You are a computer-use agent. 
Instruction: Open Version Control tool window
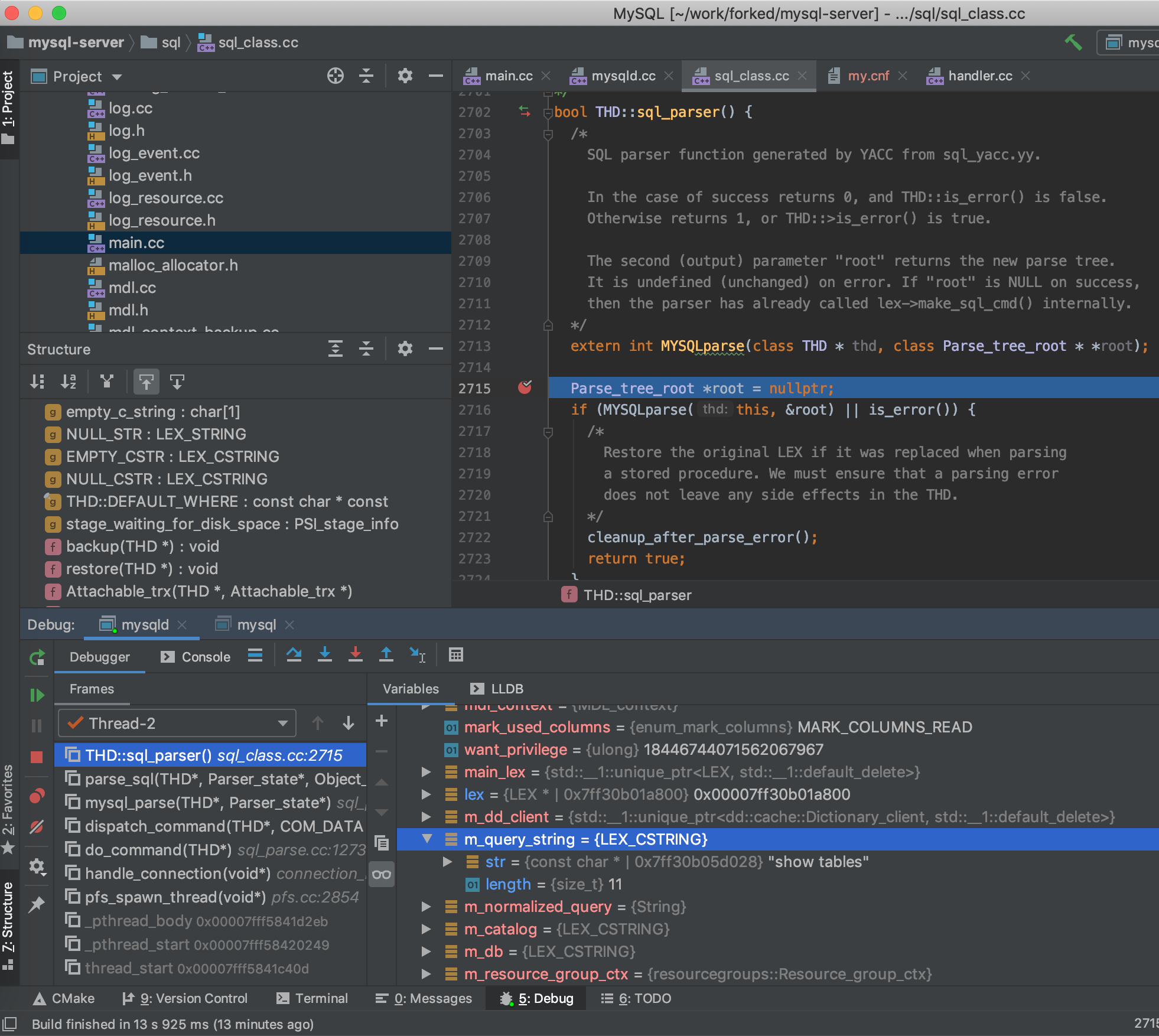point(184,998)
